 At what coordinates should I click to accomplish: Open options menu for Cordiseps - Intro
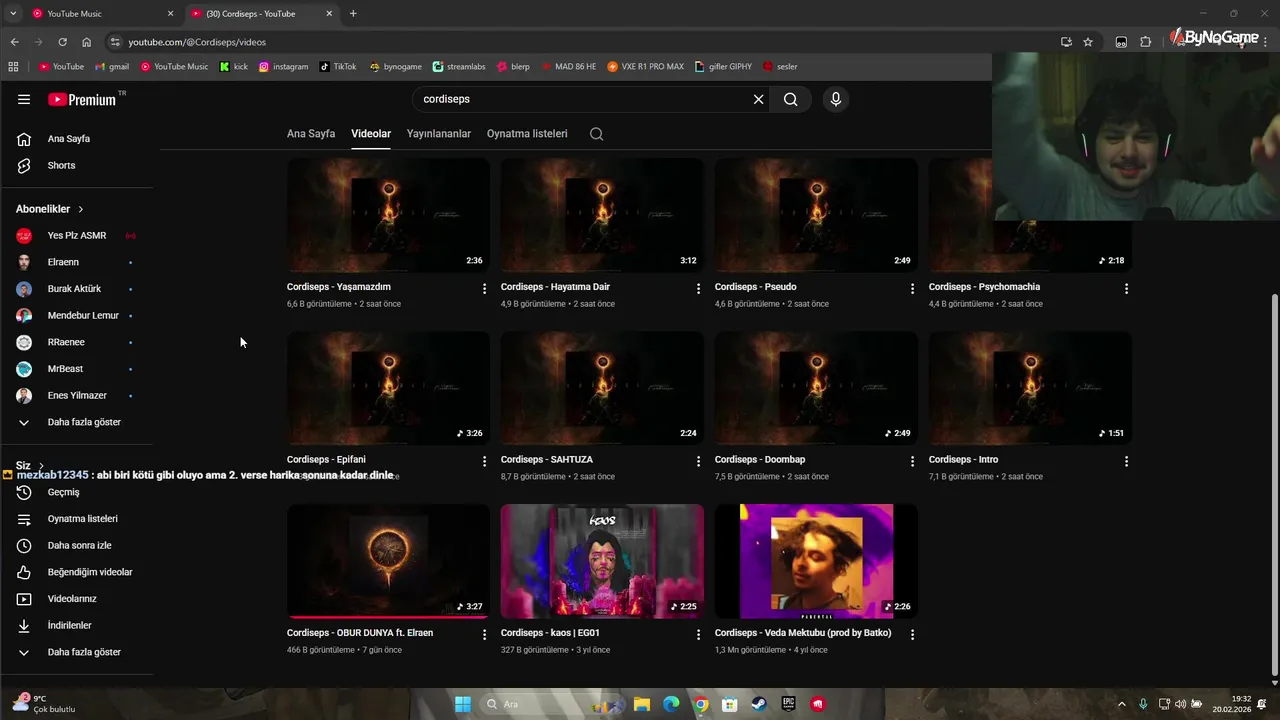(1126, 461)
